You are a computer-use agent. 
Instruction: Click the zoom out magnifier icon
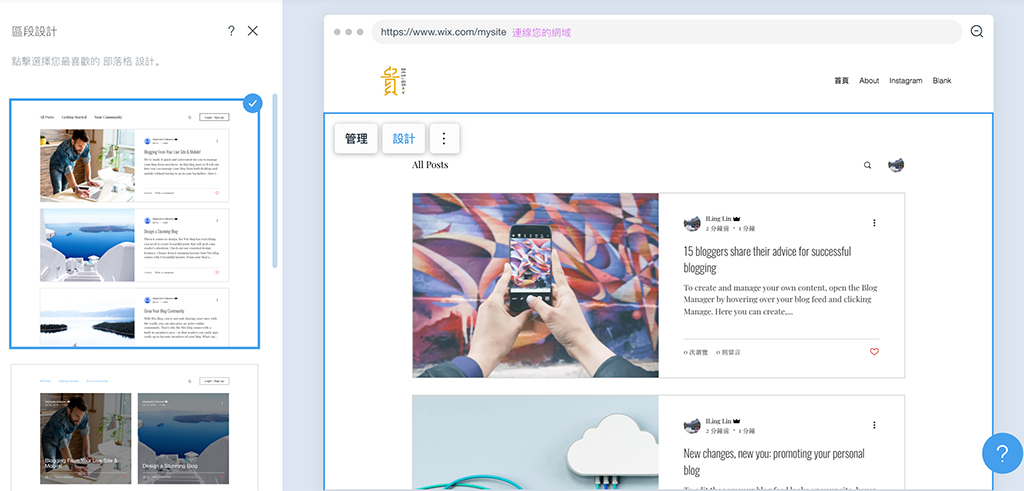[977, 32]
